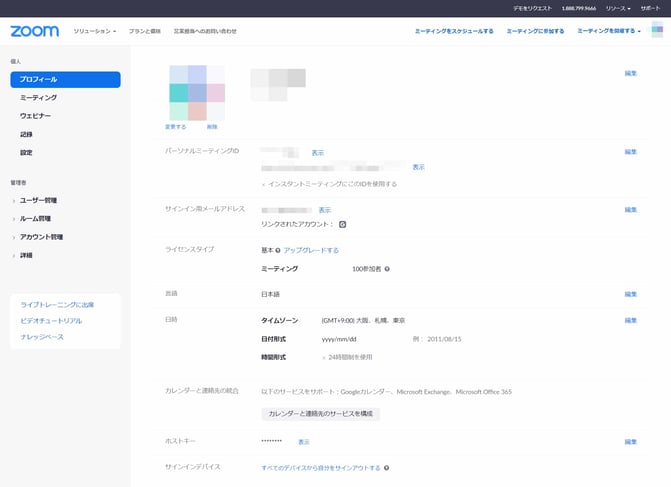Expand ルーム管理 in the sidebar
This screenshot has width=671, height=487.
[x=35, y=218]
